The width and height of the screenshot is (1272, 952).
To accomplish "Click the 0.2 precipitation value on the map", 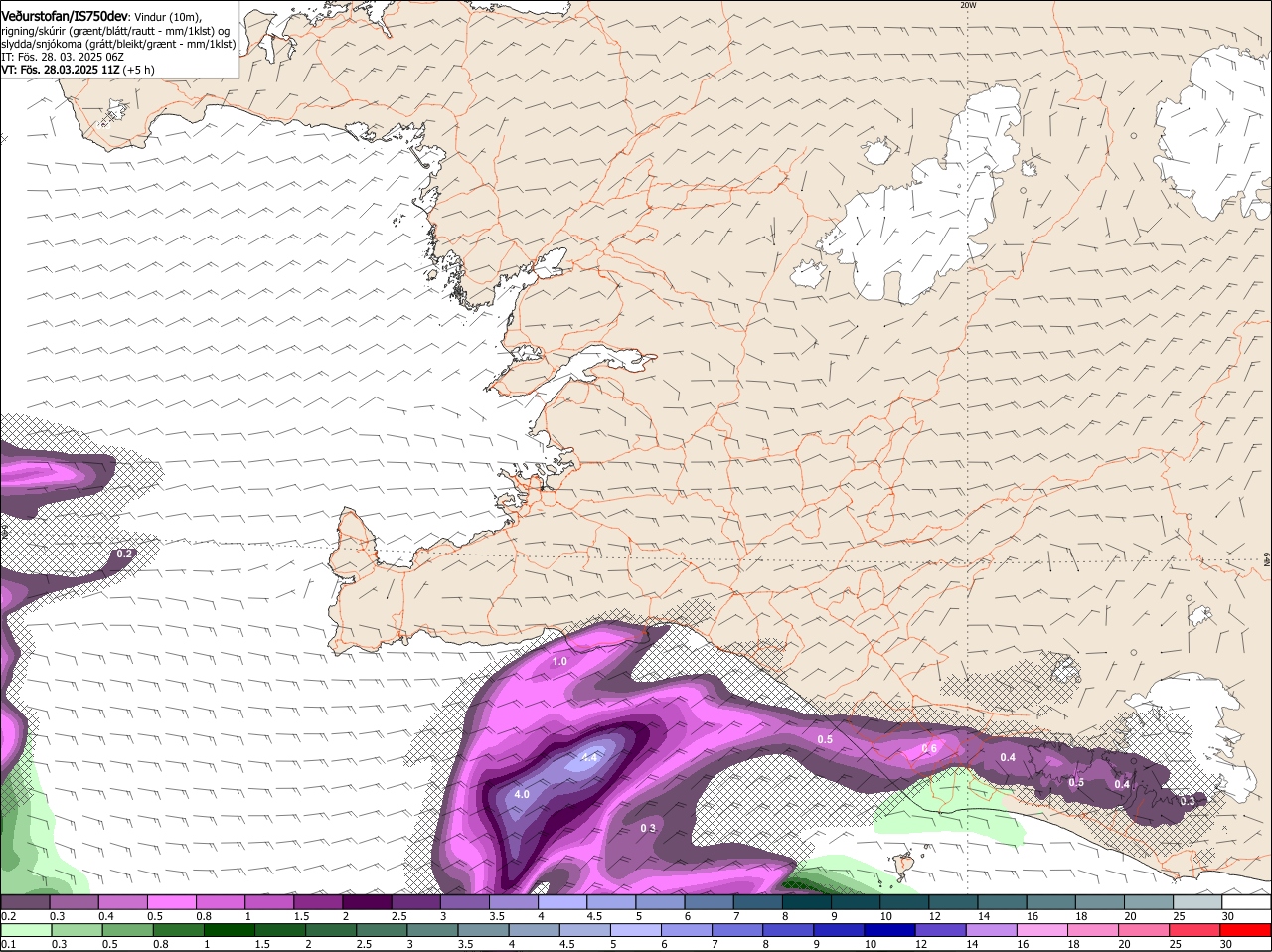I will click(125, 553).
